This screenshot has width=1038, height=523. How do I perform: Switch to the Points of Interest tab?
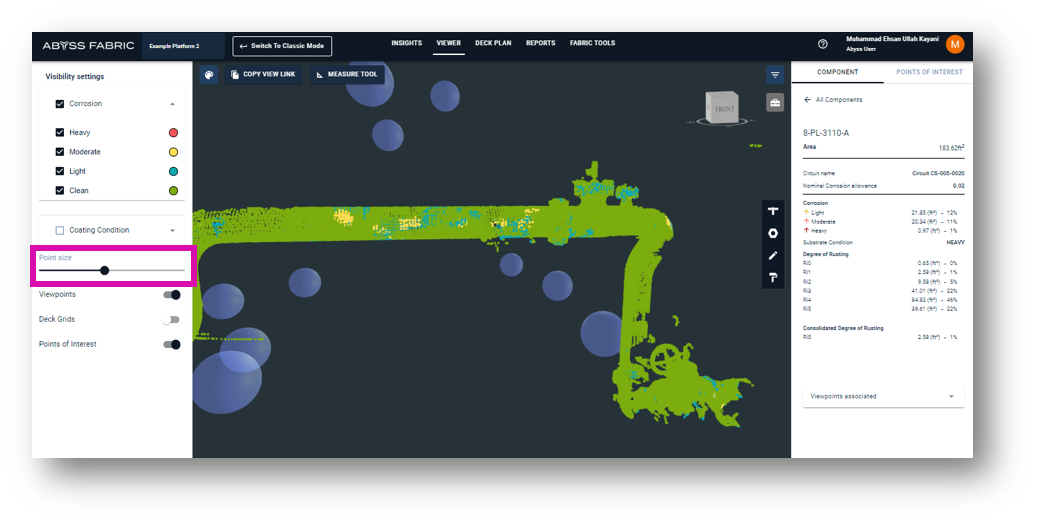point(929,72)
